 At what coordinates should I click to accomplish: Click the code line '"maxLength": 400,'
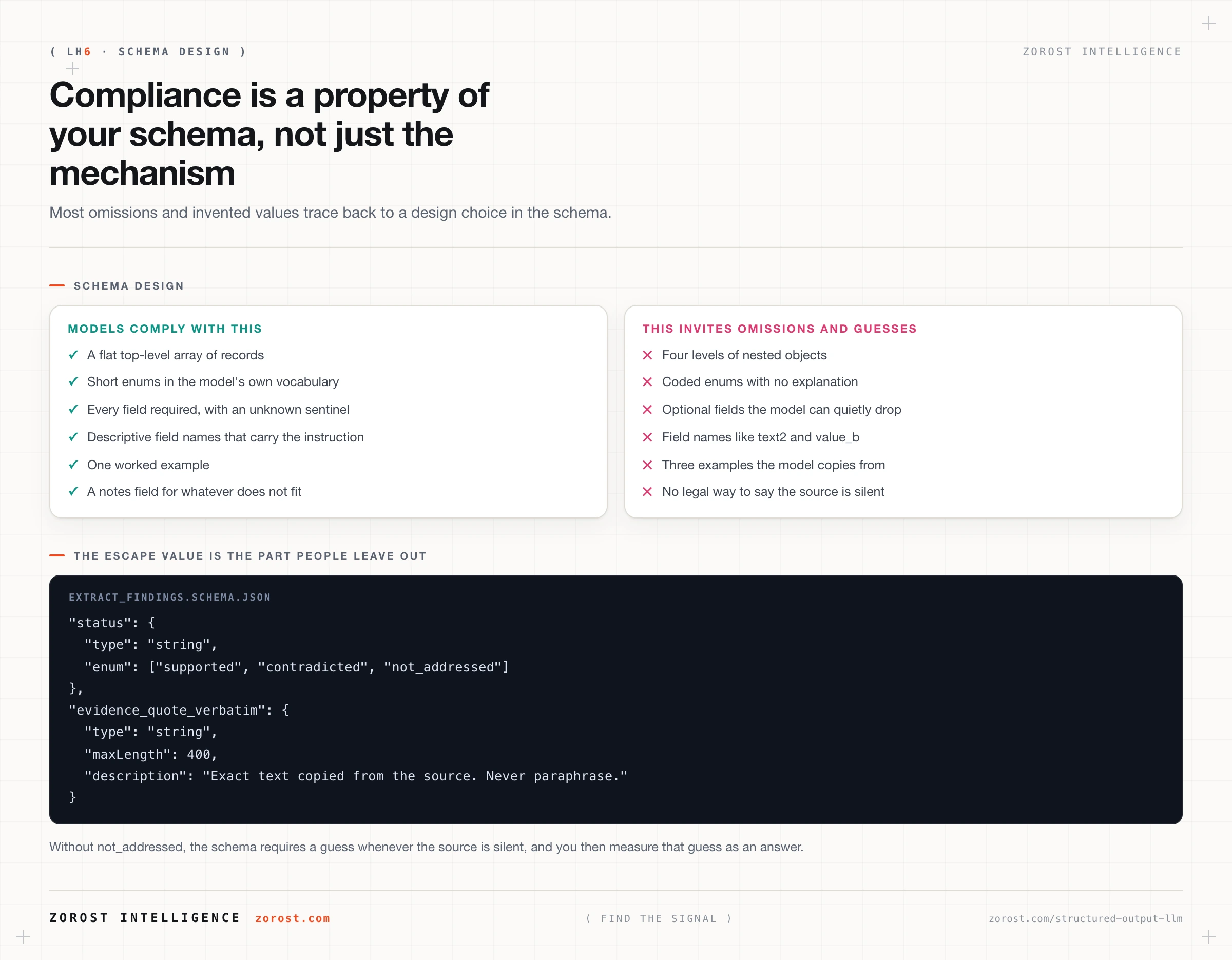point(150,754)
